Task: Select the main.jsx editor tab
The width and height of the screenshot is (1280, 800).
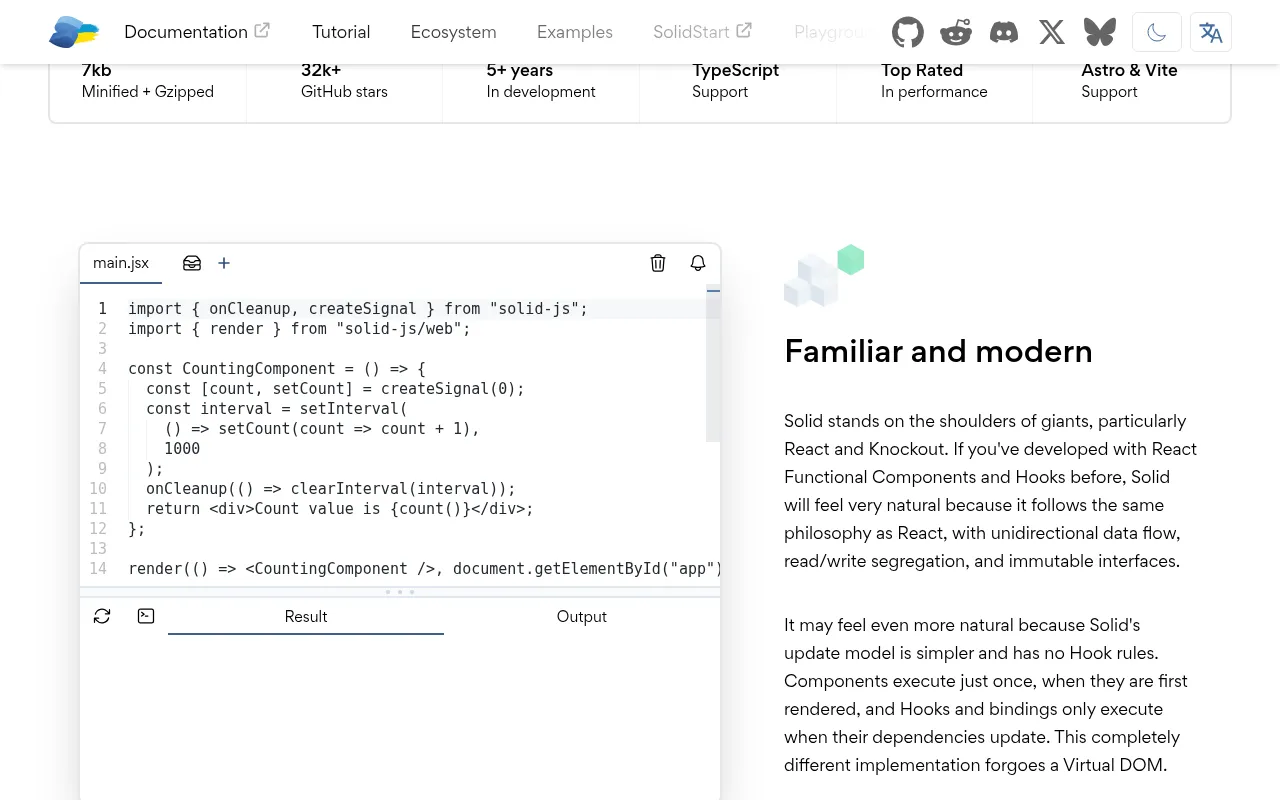Action: coord(121,263)
